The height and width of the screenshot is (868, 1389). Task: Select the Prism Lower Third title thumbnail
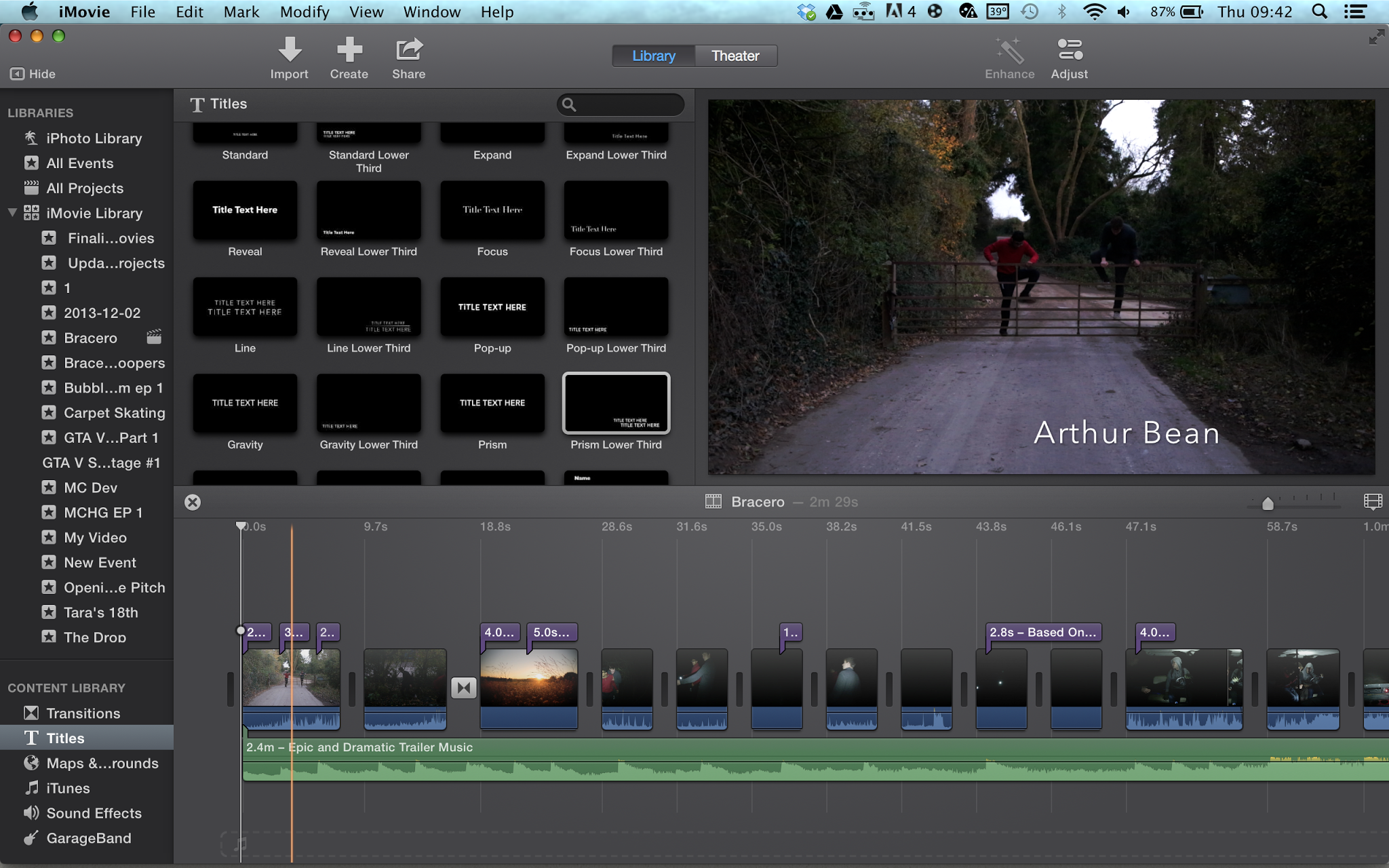tap(616, 403)
